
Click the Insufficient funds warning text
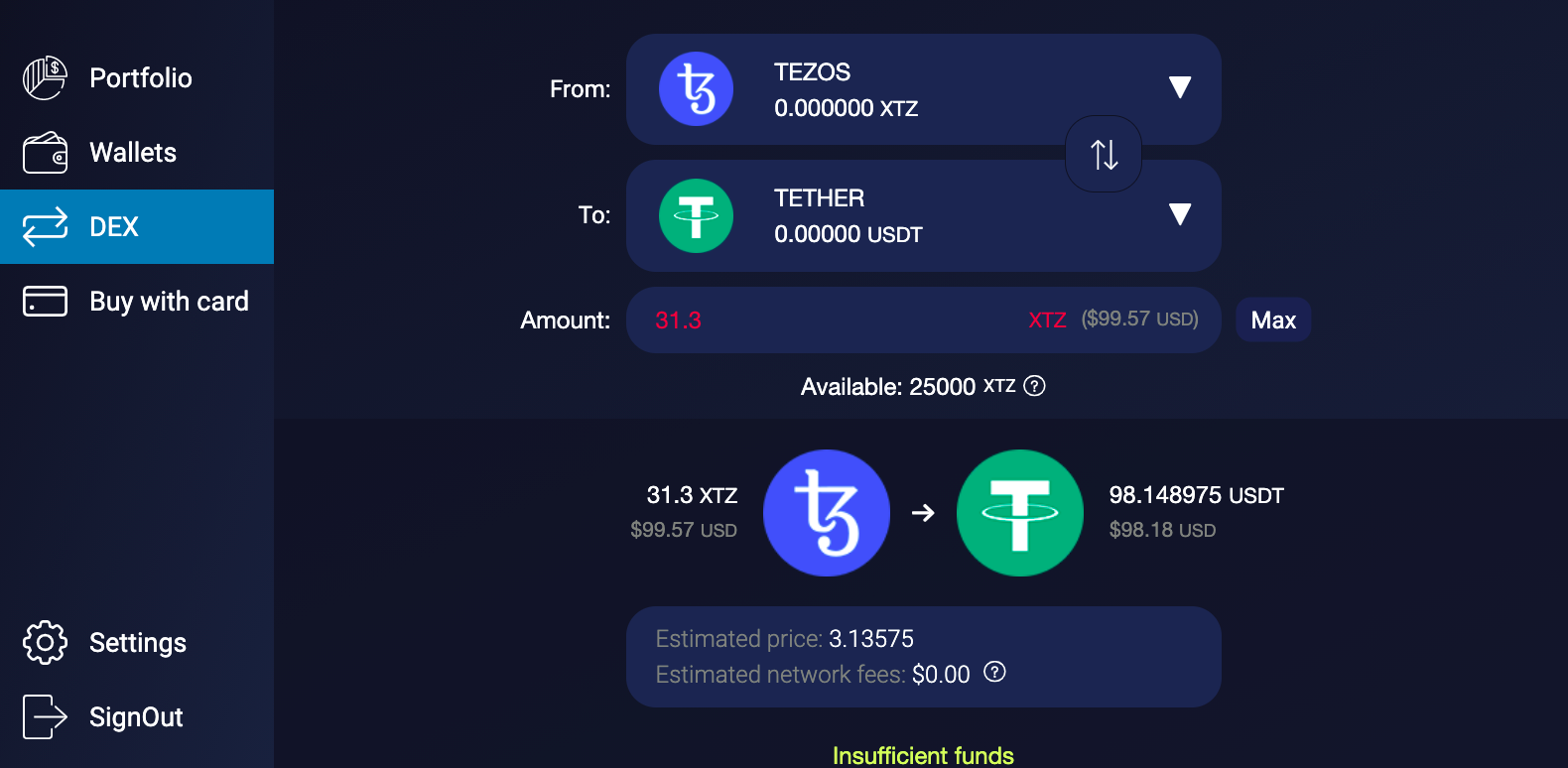(x=923, y=755)
